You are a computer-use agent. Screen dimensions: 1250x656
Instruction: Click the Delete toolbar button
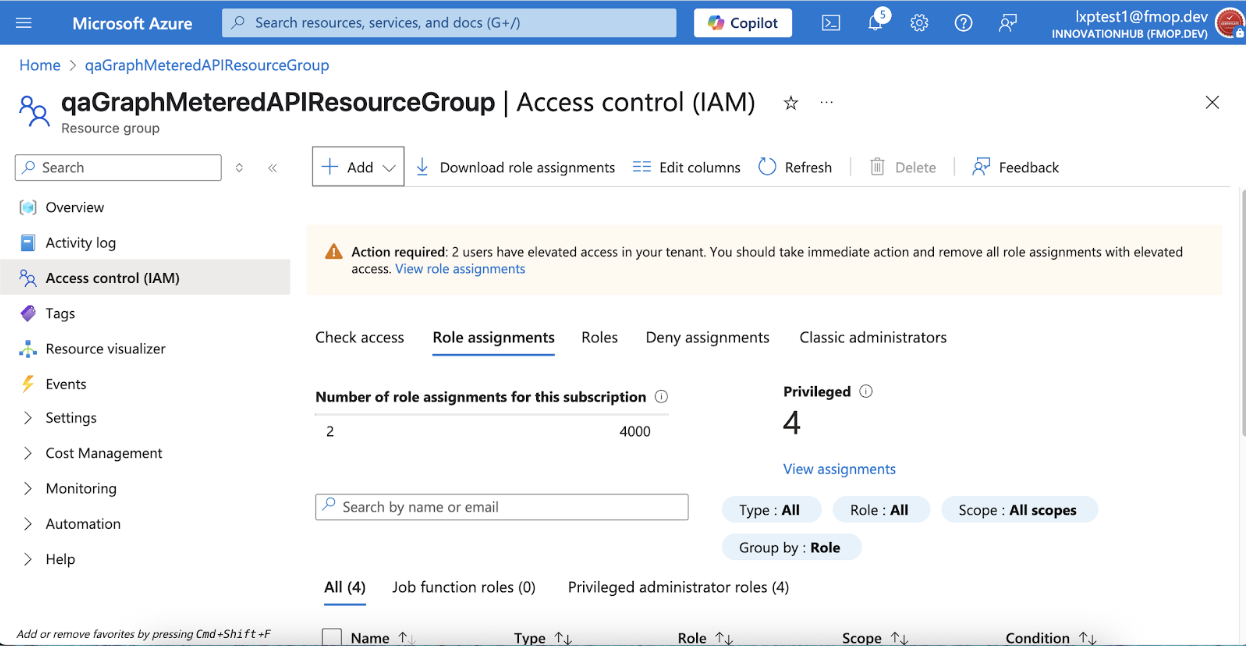[x=903, y=167]
